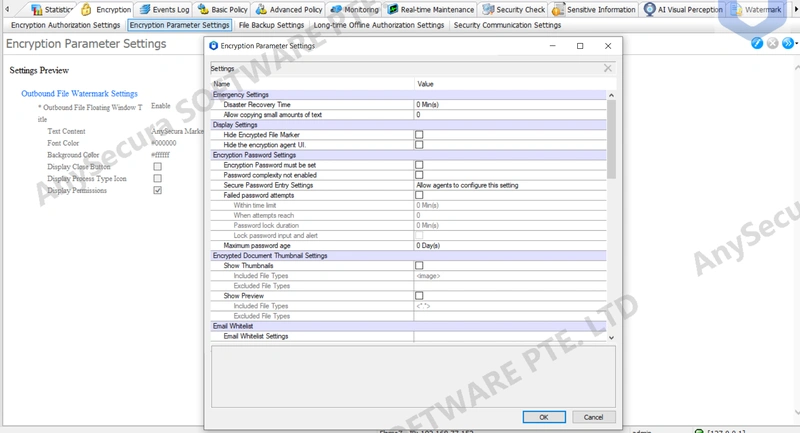Open the dropdown arrow beside the forward icon
800x433 pixels.
[796, 43]
